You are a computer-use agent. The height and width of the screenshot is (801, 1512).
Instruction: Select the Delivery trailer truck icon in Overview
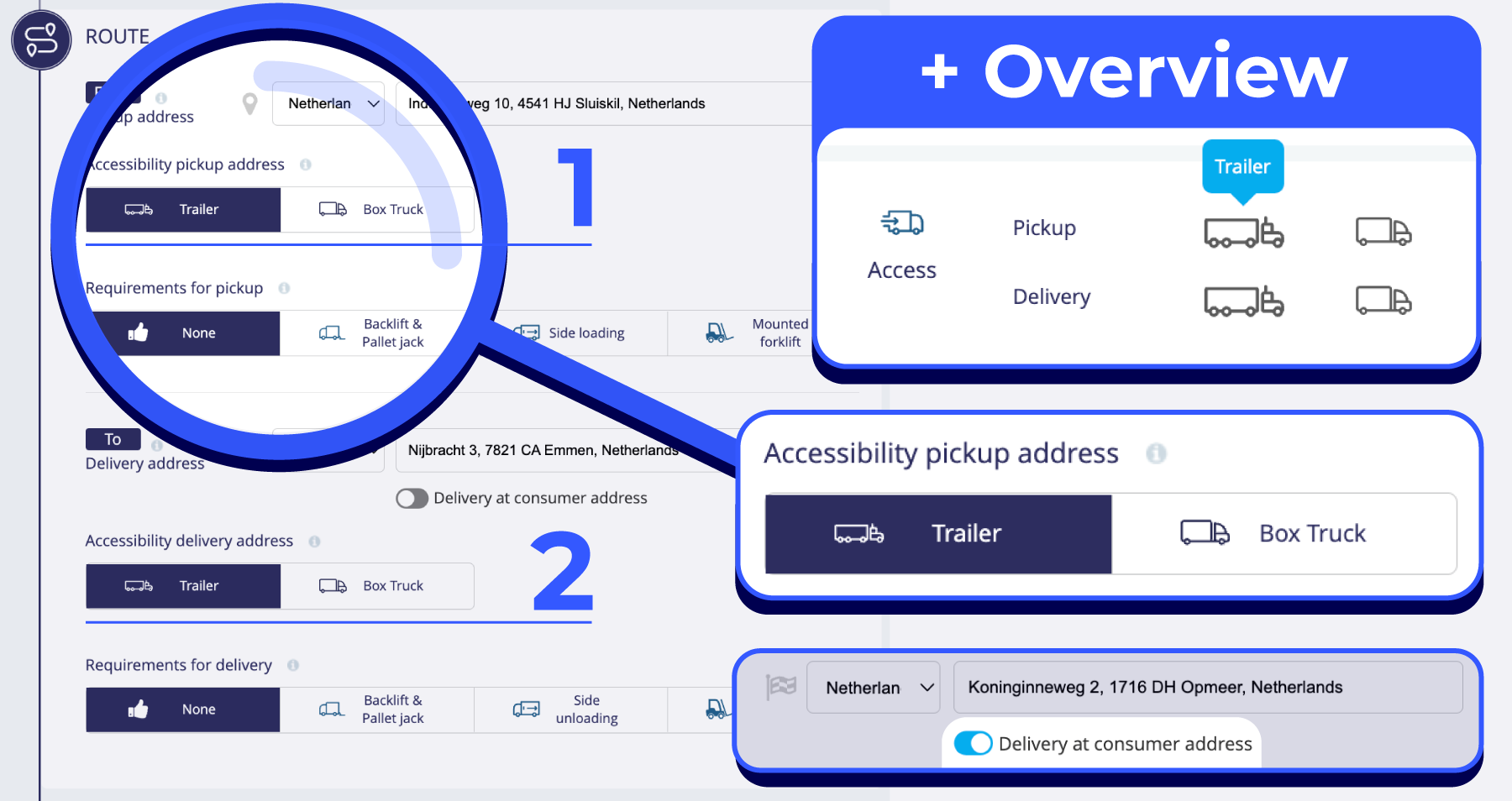point(1244,301)
